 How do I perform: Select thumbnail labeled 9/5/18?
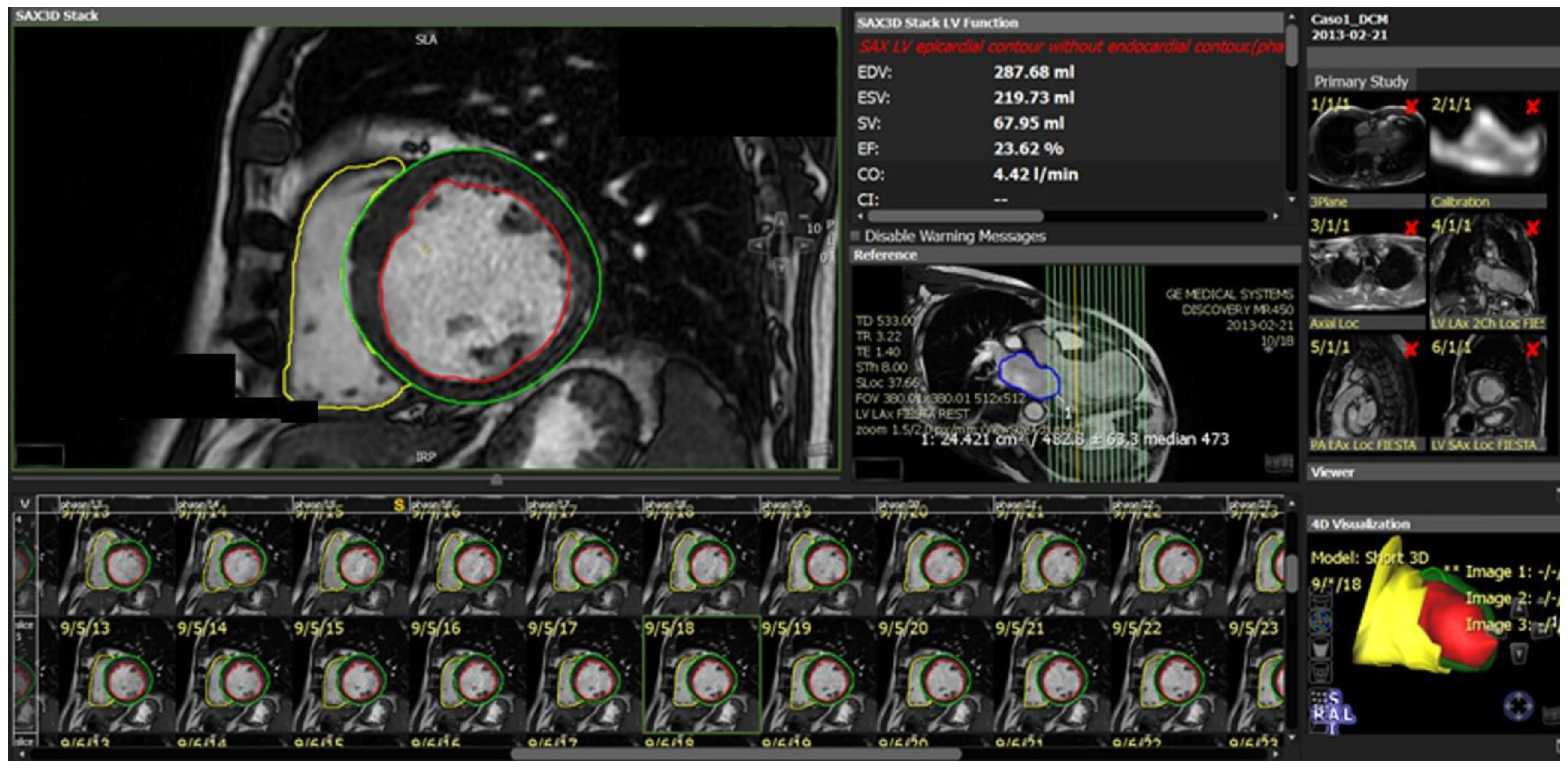pos(701,674)
